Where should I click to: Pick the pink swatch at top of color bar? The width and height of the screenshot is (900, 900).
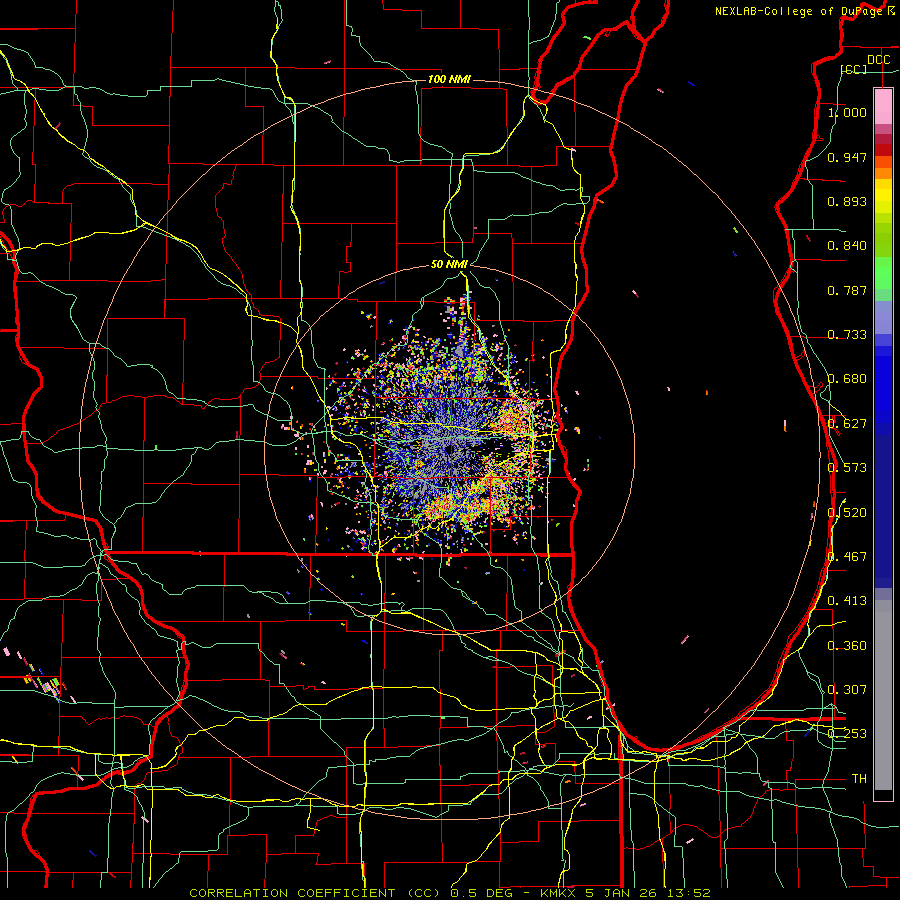883,106
